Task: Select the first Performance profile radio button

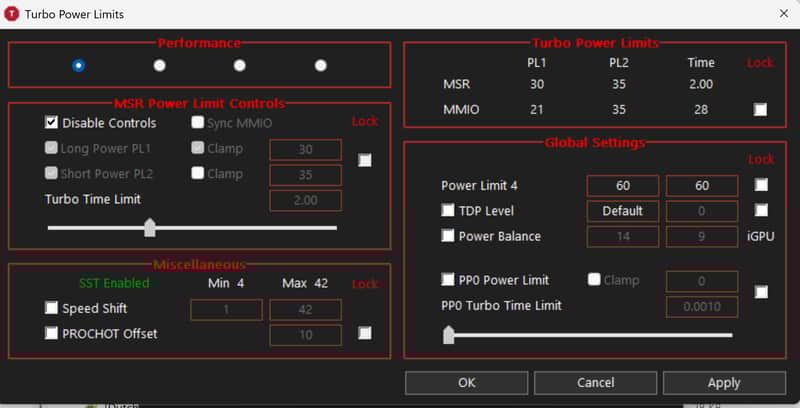Action: [x=79, y=65]
